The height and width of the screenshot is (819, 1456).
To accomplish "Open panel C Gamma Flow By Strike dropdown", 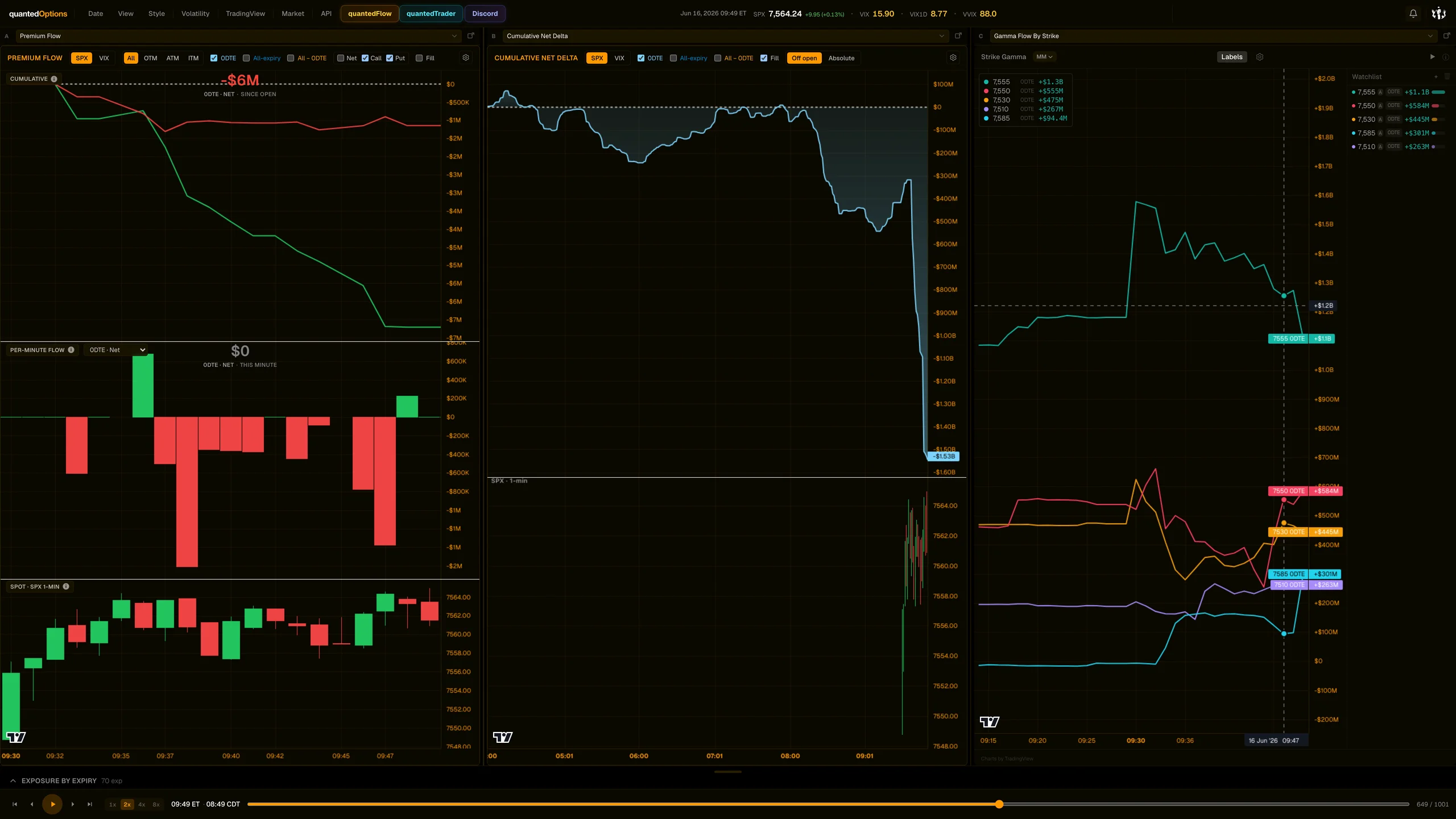I will [x=1213, y=36].
